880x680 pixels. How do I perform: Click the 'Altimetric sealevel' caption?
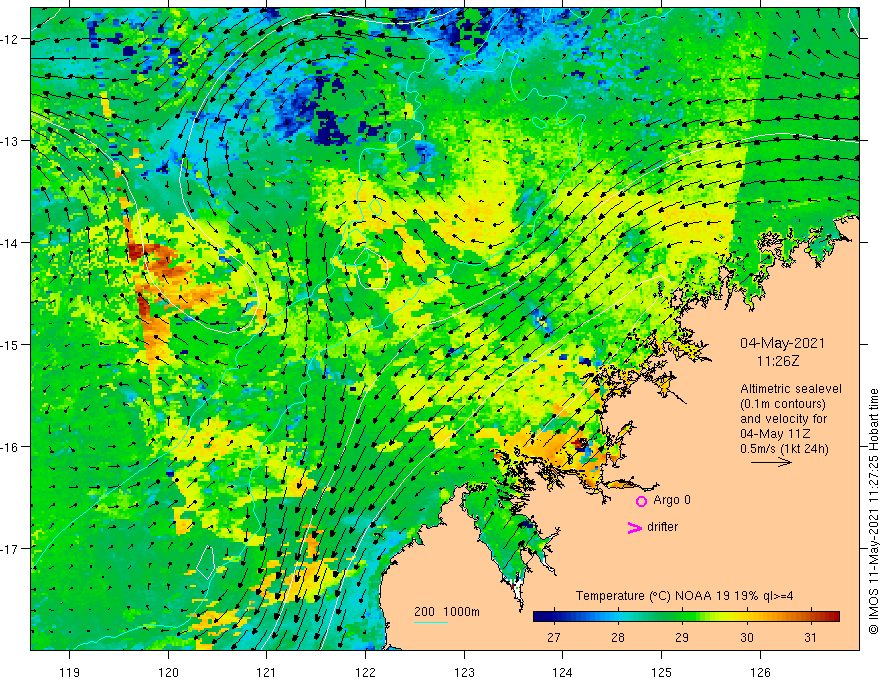(x=791, y=389)
